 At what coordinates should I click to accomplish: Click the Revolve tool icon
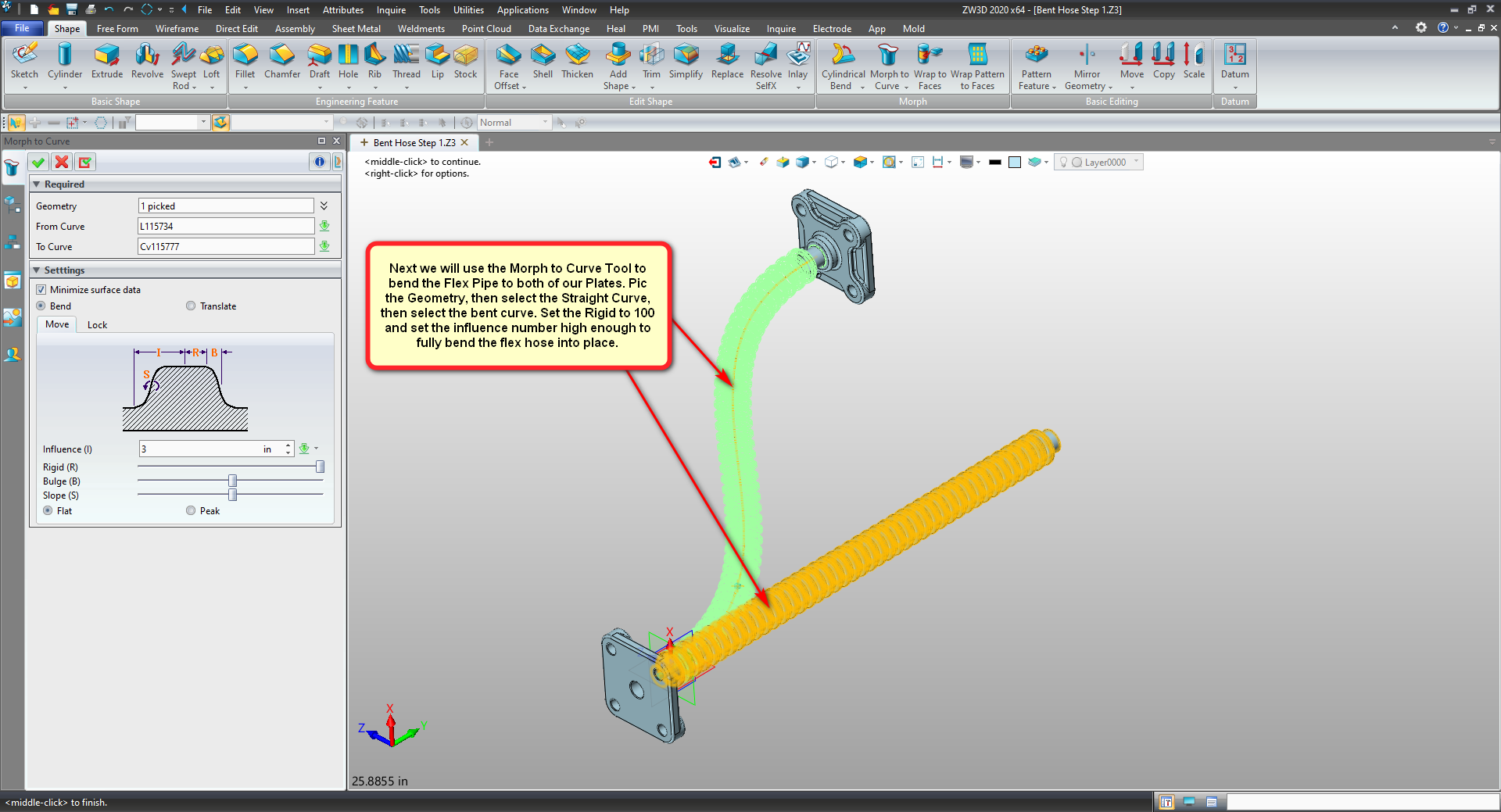[x=147, y=61]
